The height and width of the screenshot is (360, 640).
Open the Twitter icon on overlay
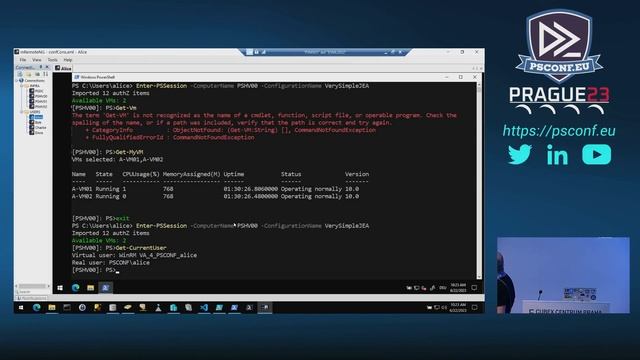pos(520,155)
